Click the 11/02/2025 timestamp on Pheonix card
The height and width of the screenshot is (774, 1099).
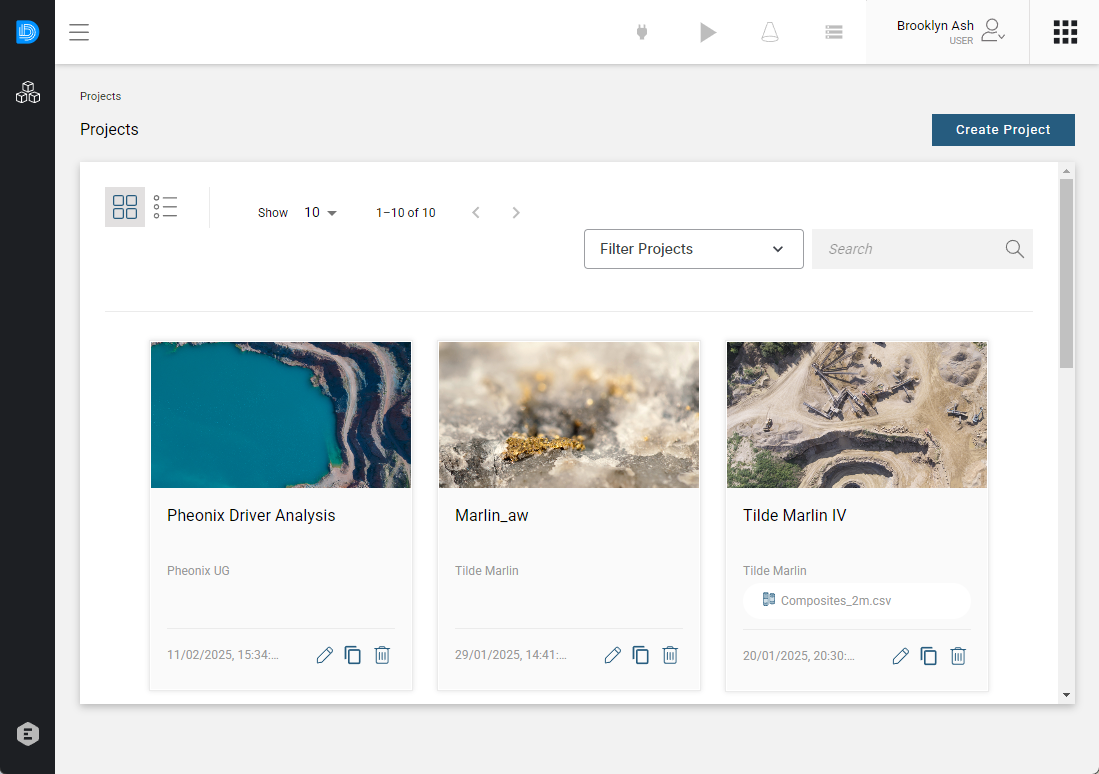point(223,655)
